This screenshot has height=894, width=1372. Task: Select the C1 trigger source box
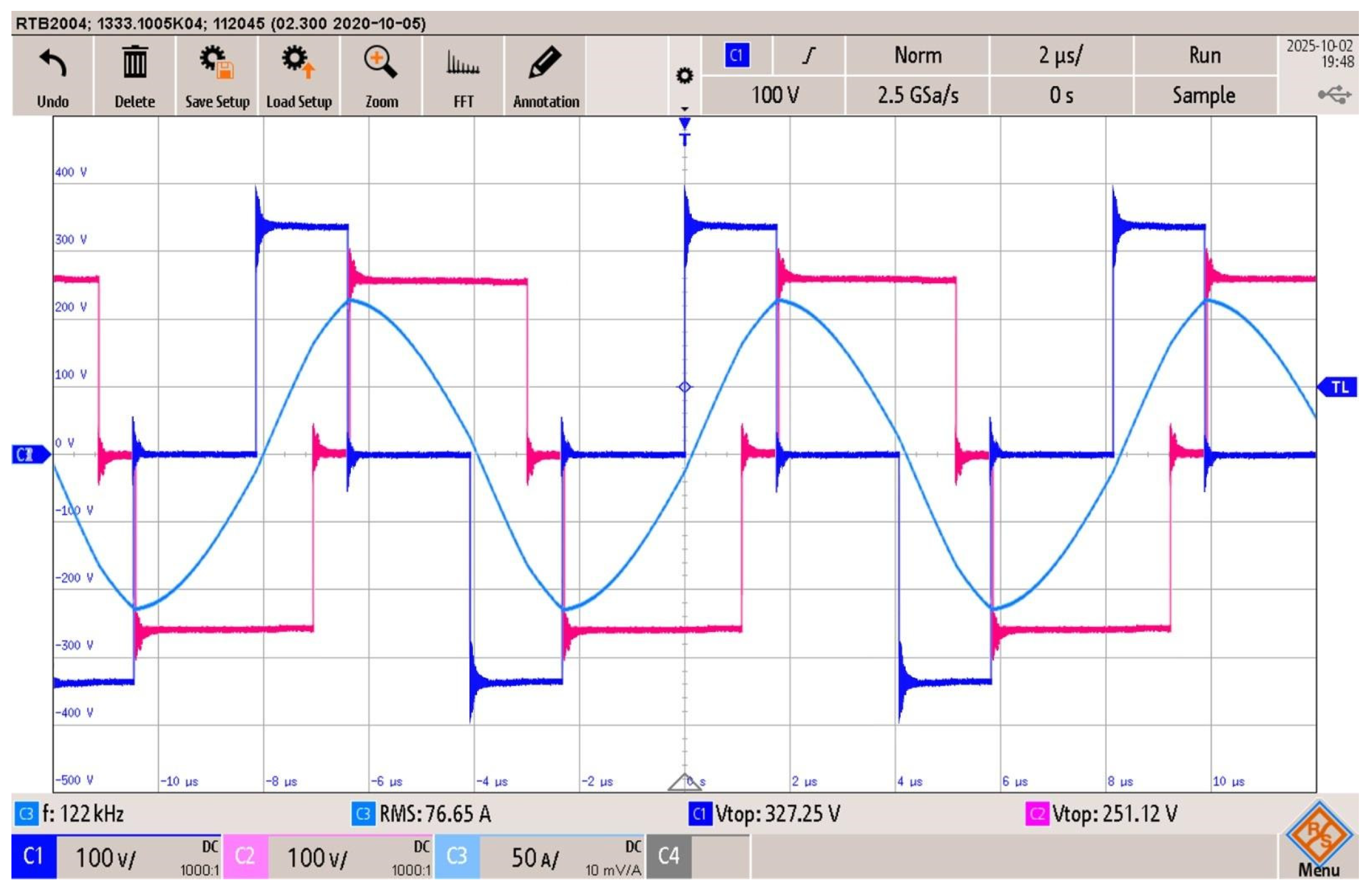(736, 56)
